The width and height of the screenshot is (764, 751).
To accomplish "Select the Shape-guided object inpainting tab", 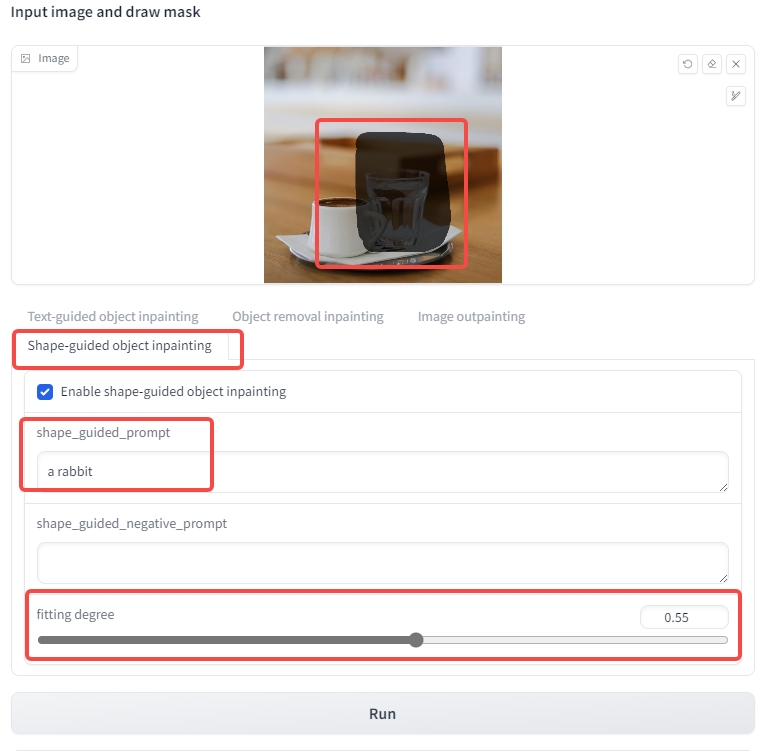I will point(119,346).
